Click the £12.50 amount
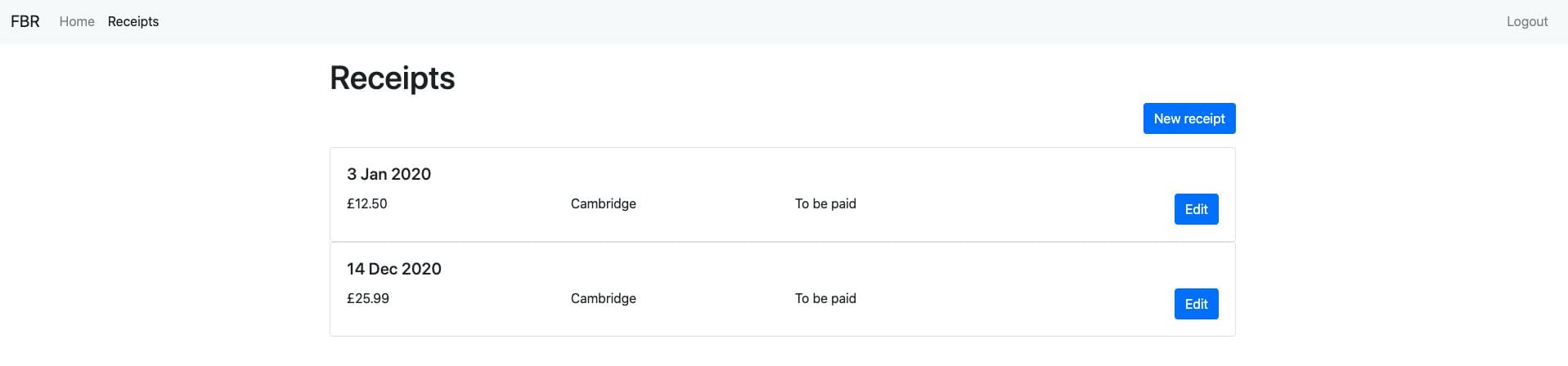 (x=367, y=203)
